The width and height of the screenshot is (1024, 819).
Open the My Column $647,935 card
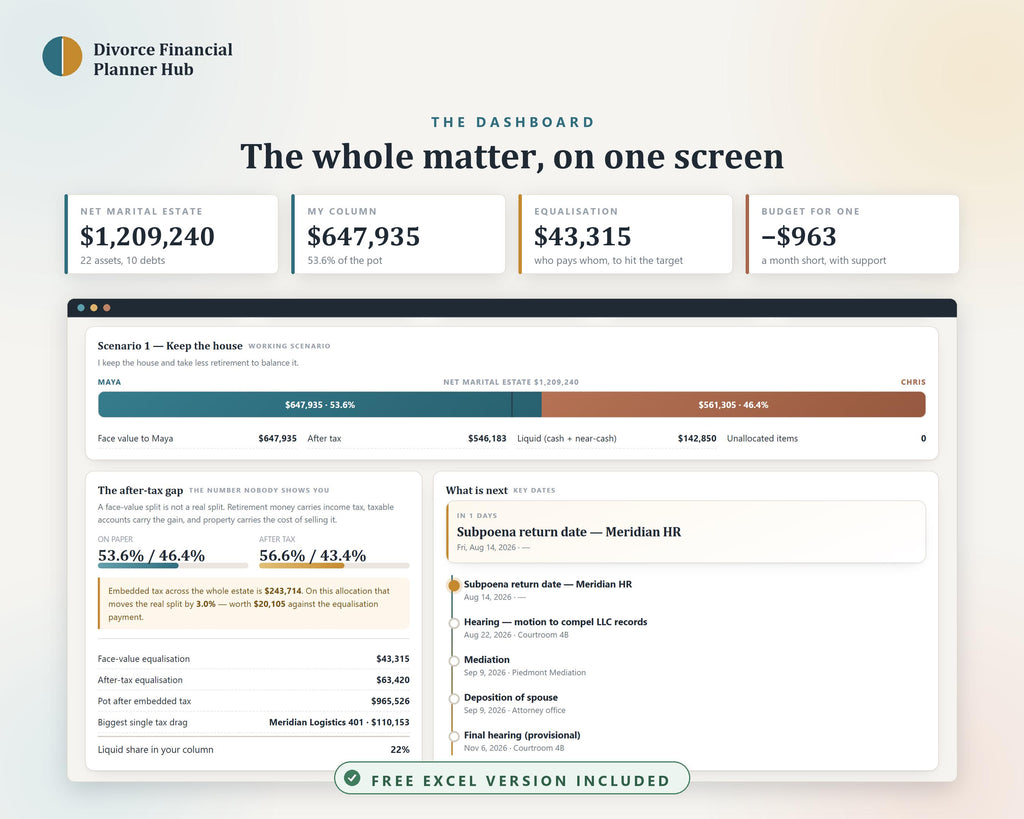tap(398, 234)
